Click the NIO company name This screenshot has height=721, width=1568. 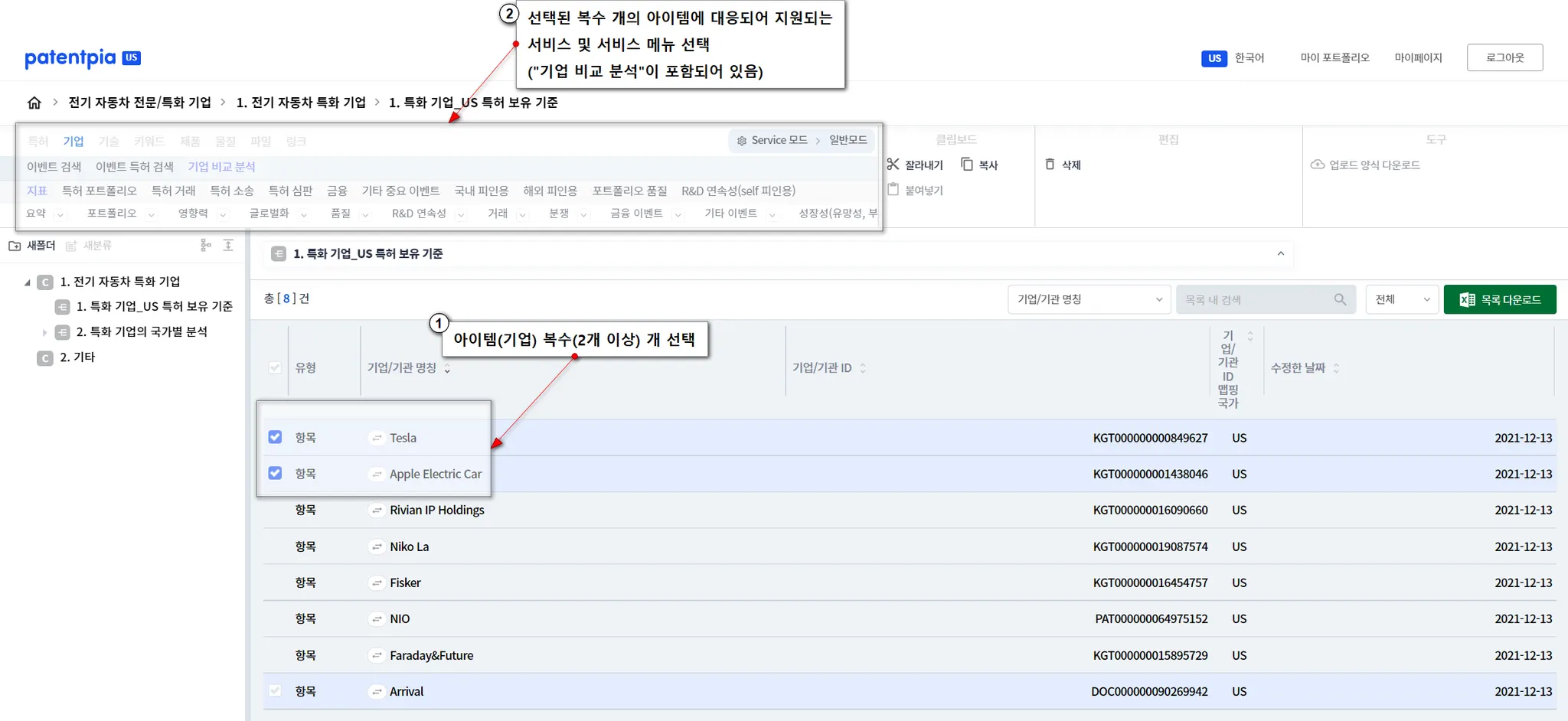click(400, 619)
